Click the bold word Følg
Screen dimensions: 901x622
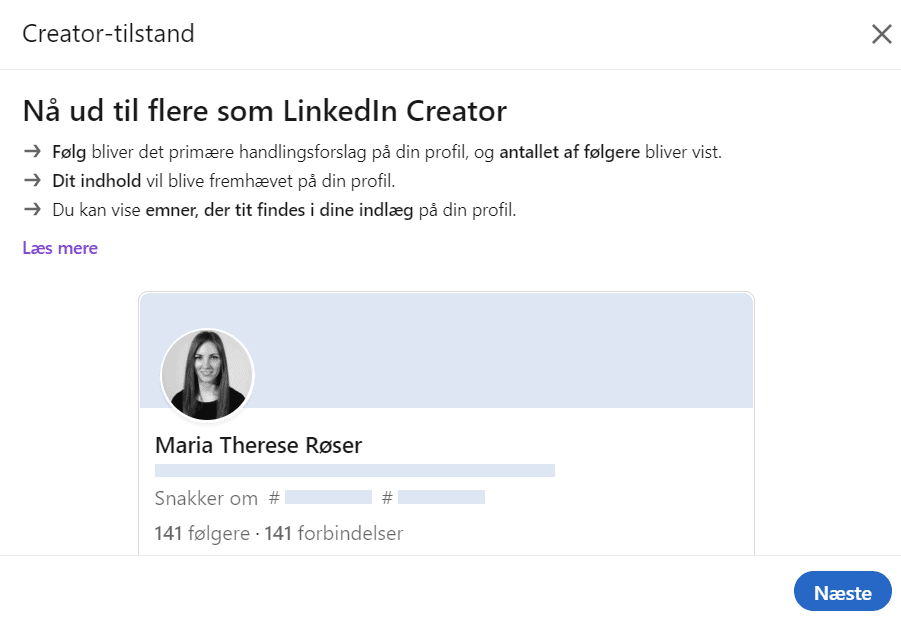coord(69,152)
